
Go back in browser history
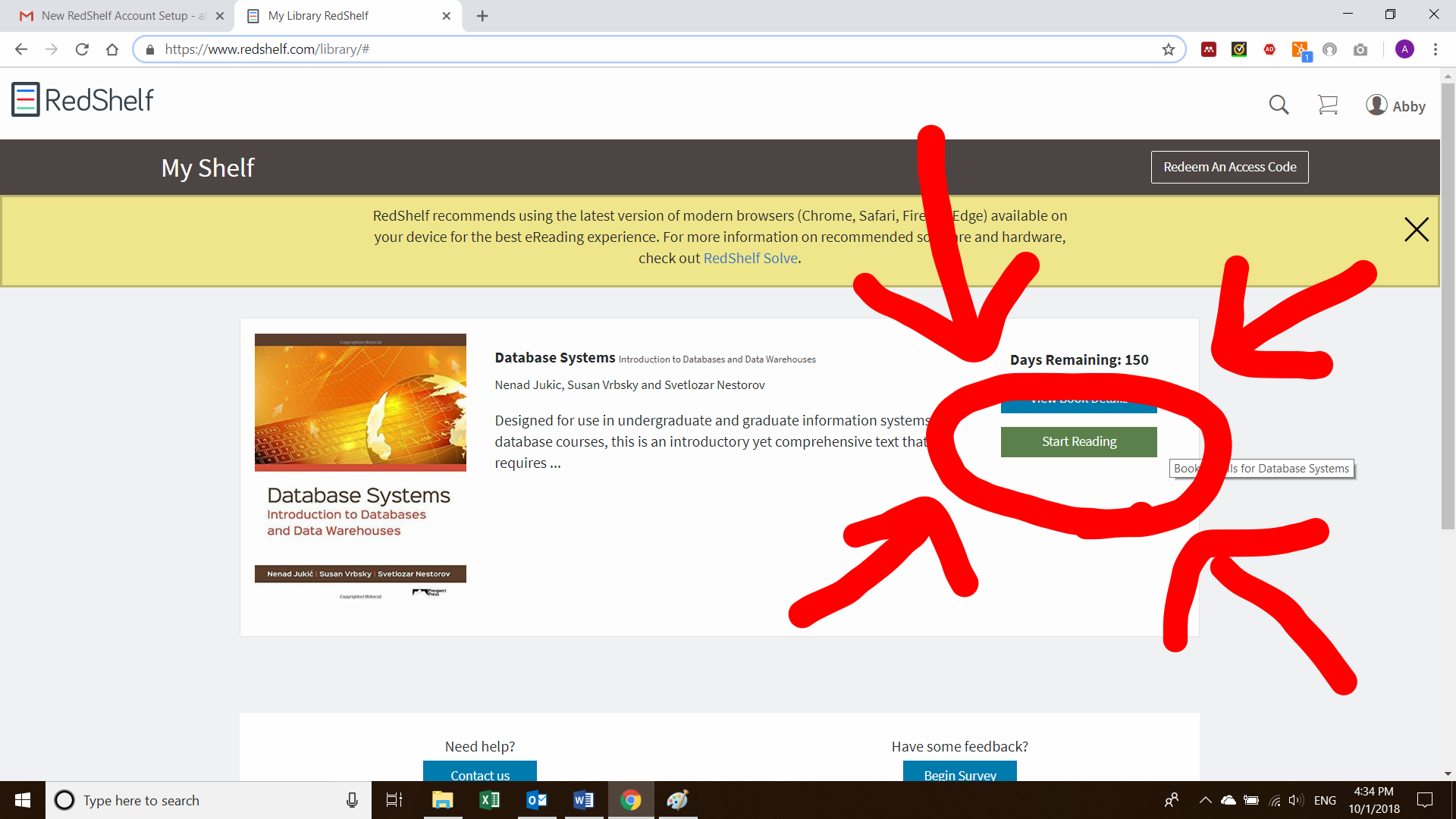point(21,49)
